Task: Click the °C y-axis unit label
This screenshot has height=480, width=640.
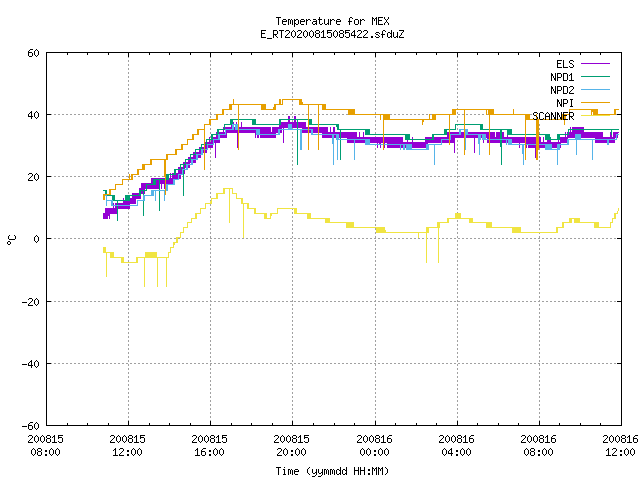Action: pyautogui.click(x=11, y=240)
